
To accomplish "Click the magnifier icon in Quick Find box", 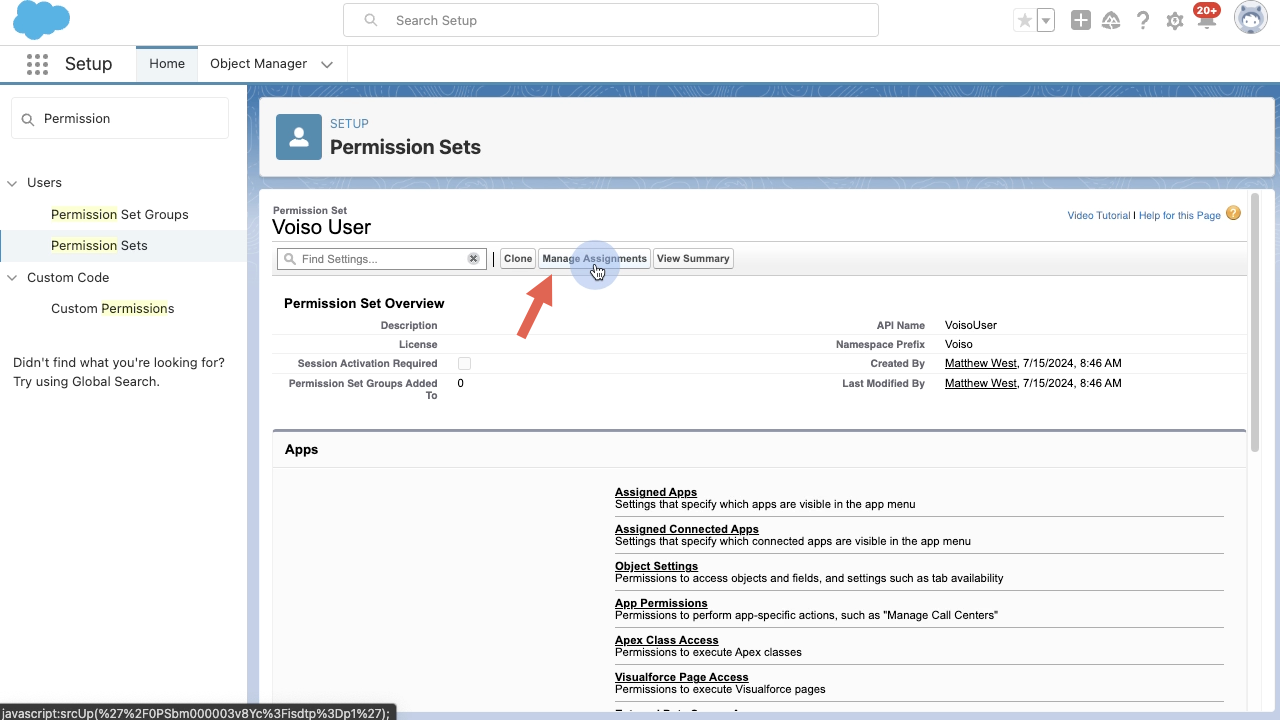I will pyautogui.click(x=28, y=119).
